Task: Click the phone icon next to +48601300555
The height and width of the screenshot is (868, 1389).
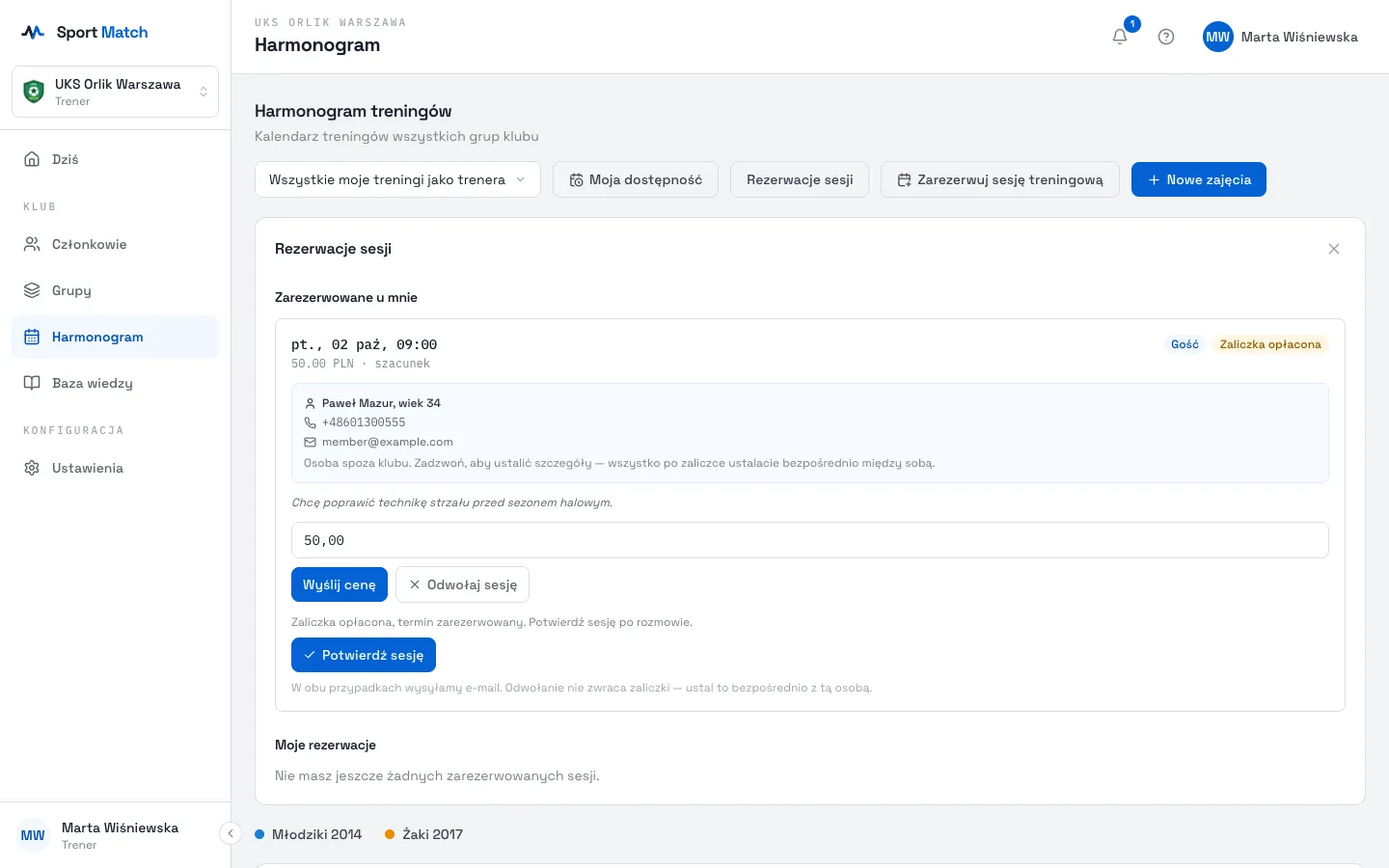Action: pos(310,422)
